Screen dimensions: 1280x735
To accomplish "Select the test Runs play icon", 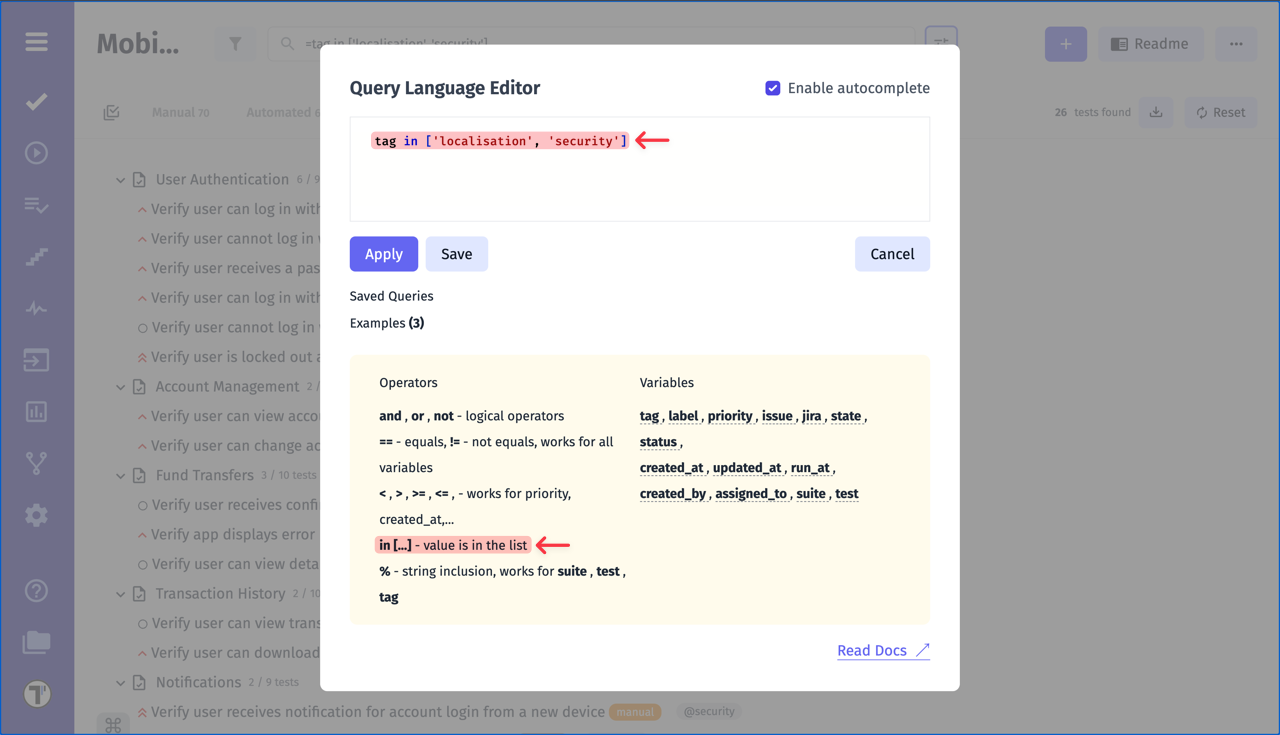I will [x=37, y=152].
